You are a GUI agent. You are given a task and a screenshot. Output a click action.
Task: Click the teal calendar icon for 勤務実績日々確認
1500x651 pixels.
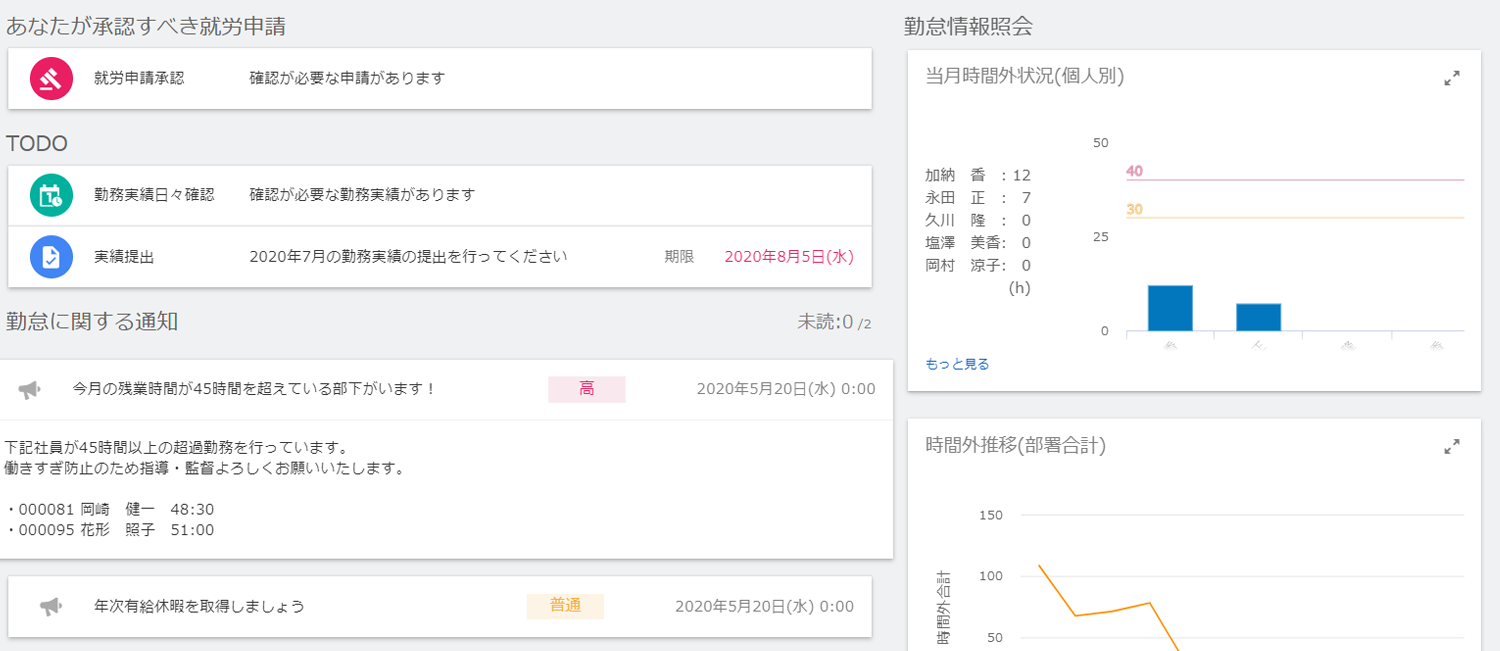[51, 195]
